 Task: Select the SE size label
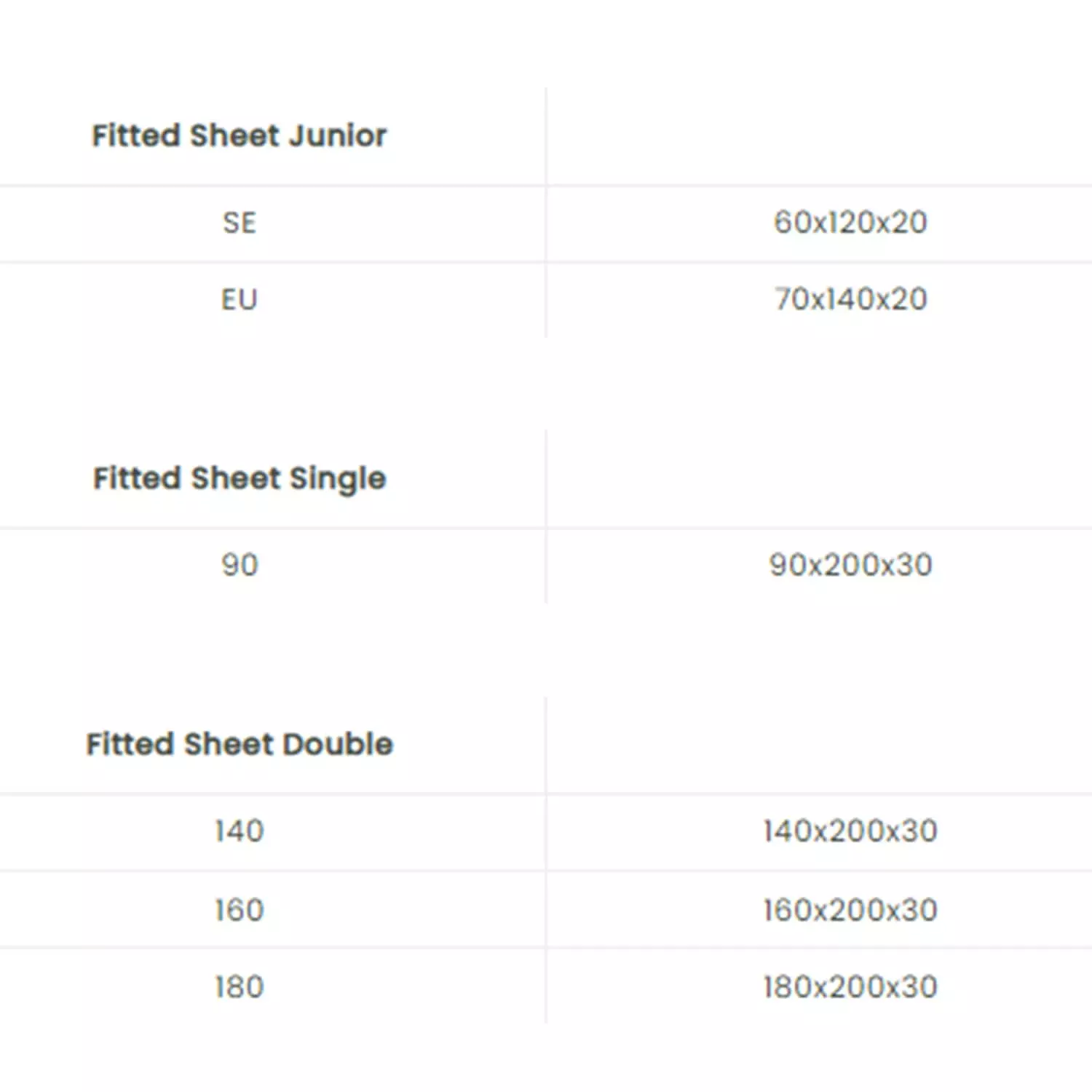tap(240, 223)
